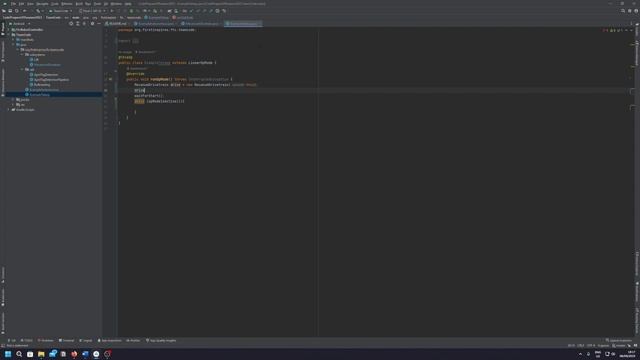
Task: Click the Debug bug icon
Action: coord(131,11)
